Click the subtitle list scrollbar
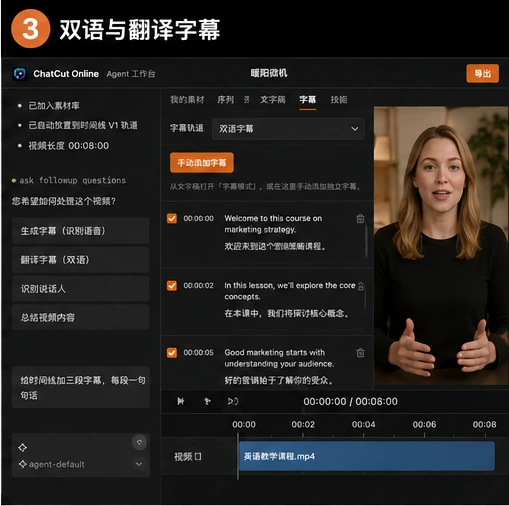The height and width of the screenshot is (506, 509). click(x=366, y=242)
